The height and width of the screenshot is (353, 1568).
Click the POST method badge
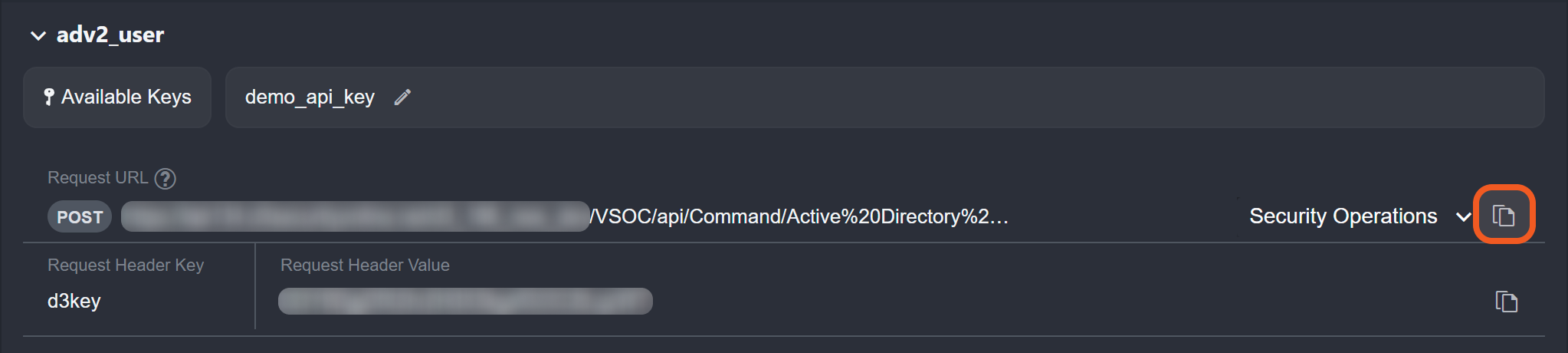80,217
